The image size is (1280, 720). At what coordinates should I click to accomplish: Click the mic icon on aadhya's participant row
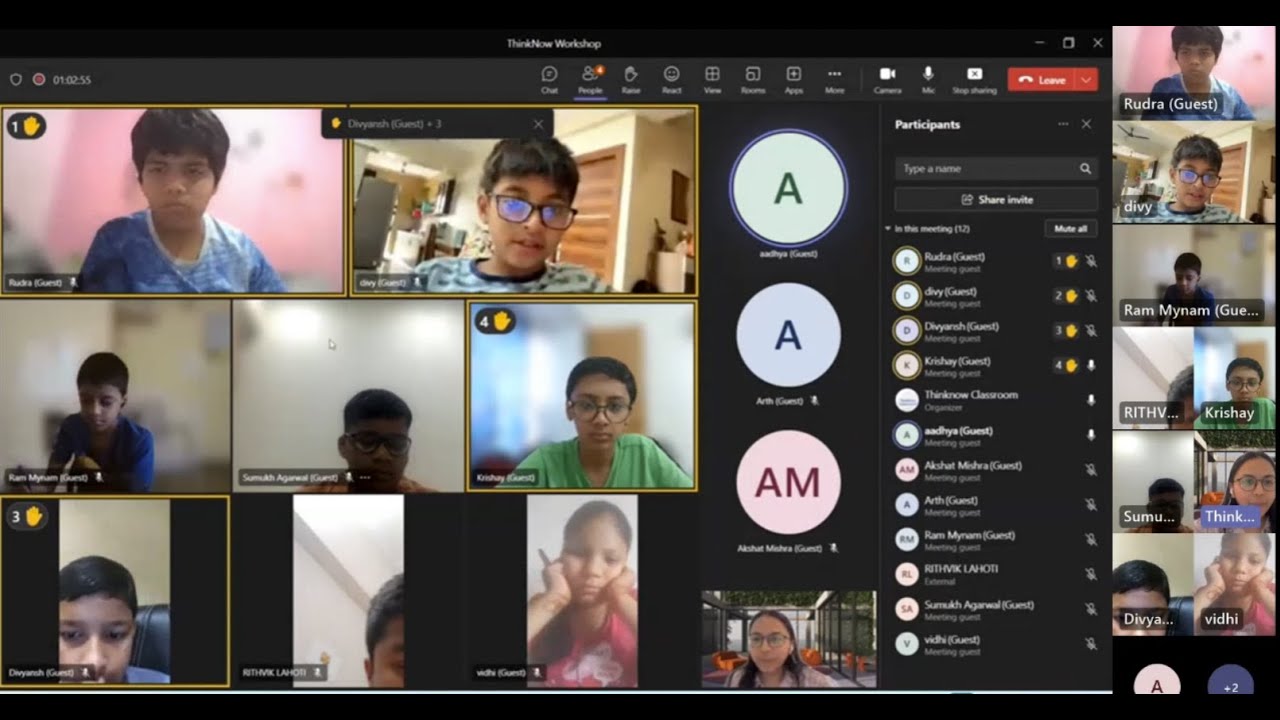(x=1091, y=435)
